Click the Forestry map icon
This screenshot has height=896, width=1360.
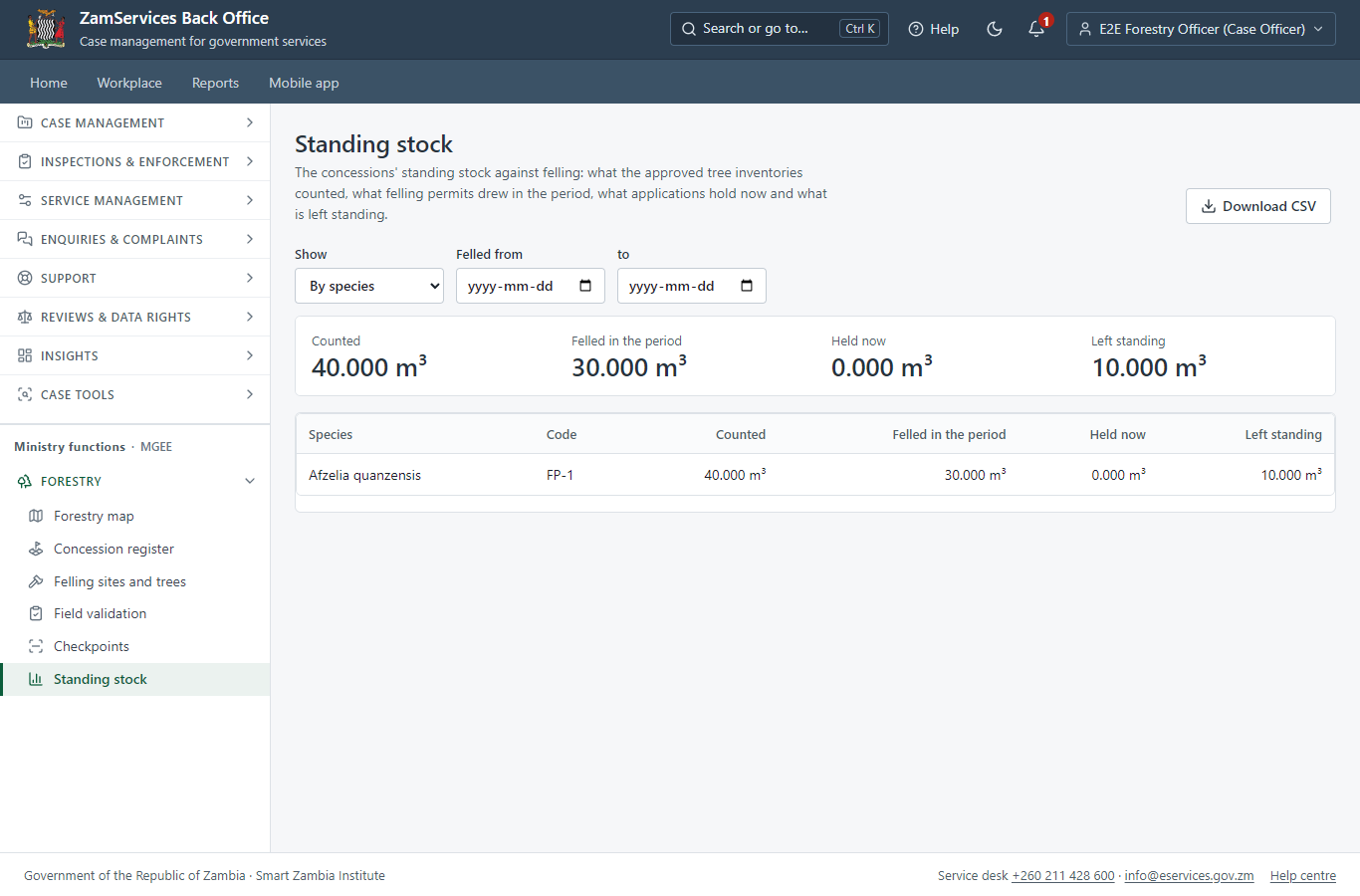click(x=36, y=516)
